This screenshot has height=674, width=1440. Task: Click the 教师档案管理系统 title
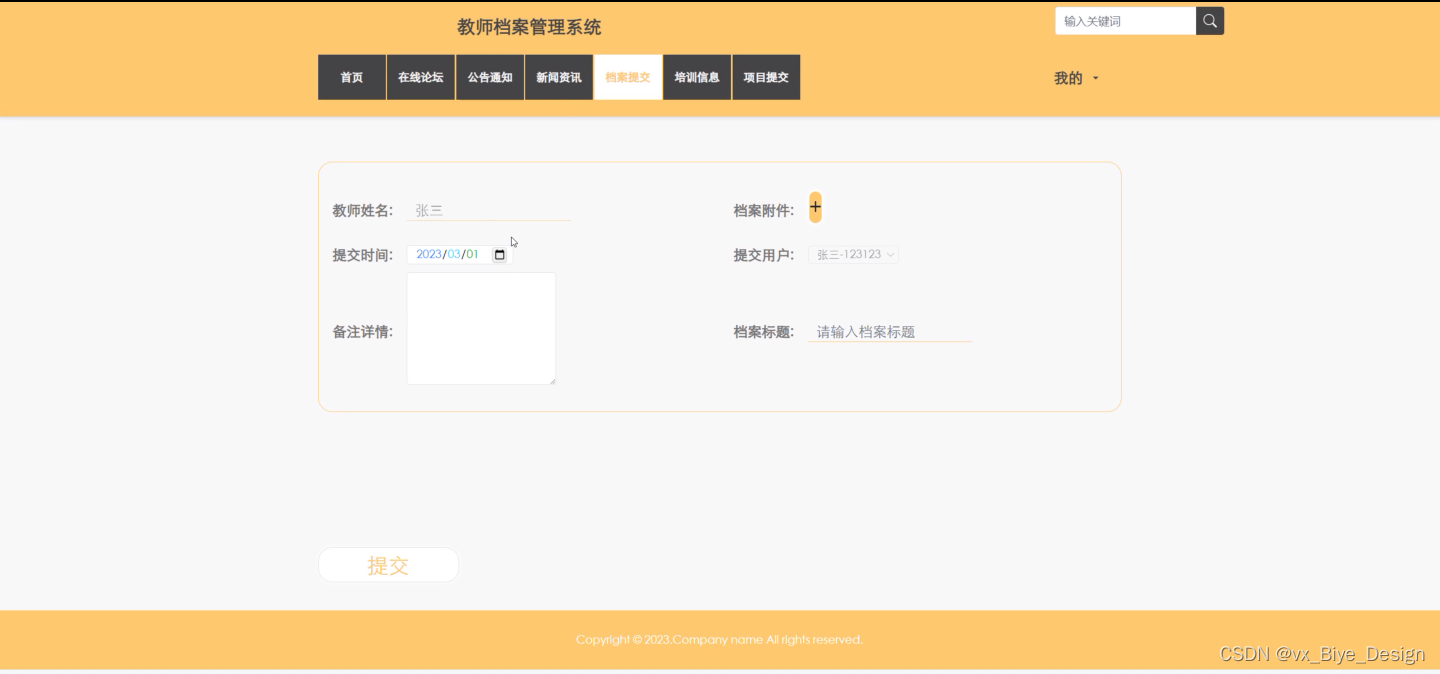[x=529, y=27]
